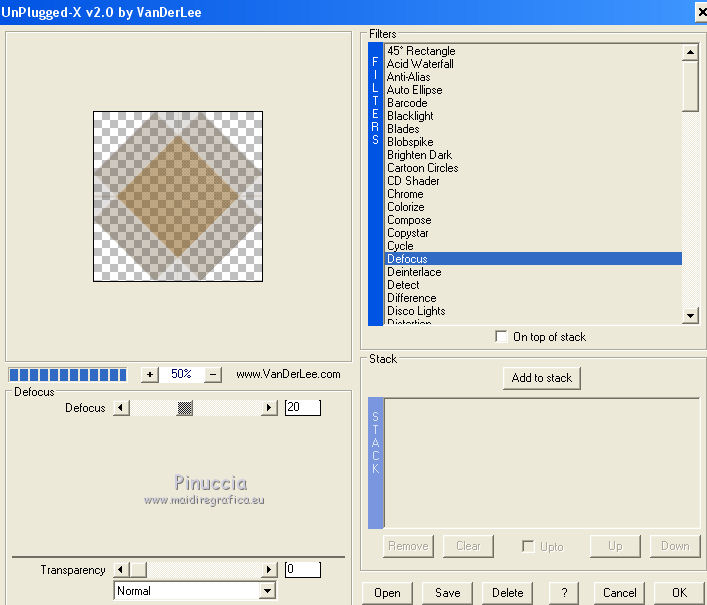Click the filter list scrollbar thumb
The width and height of the screenshot is (707, 605).
click(x=690, y=86)
